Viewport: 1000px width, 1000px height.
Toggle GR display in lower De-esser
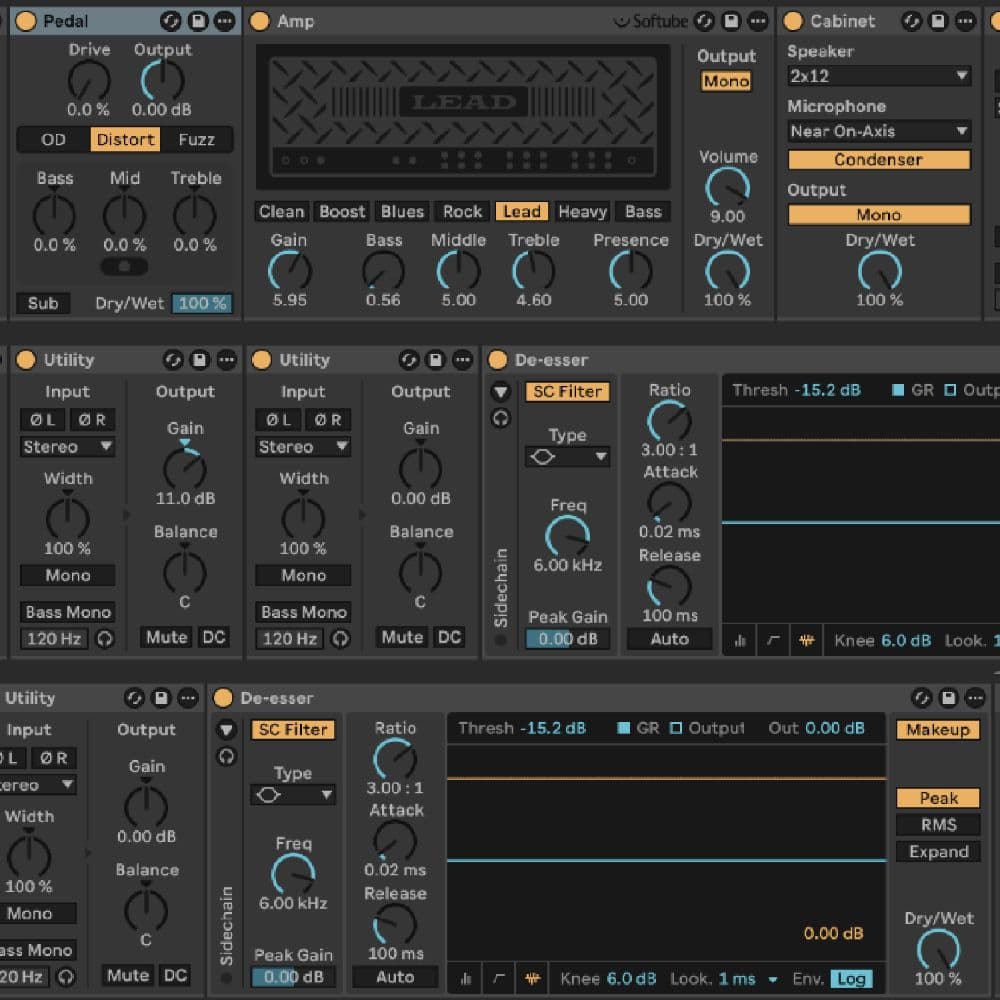[624, 728]
